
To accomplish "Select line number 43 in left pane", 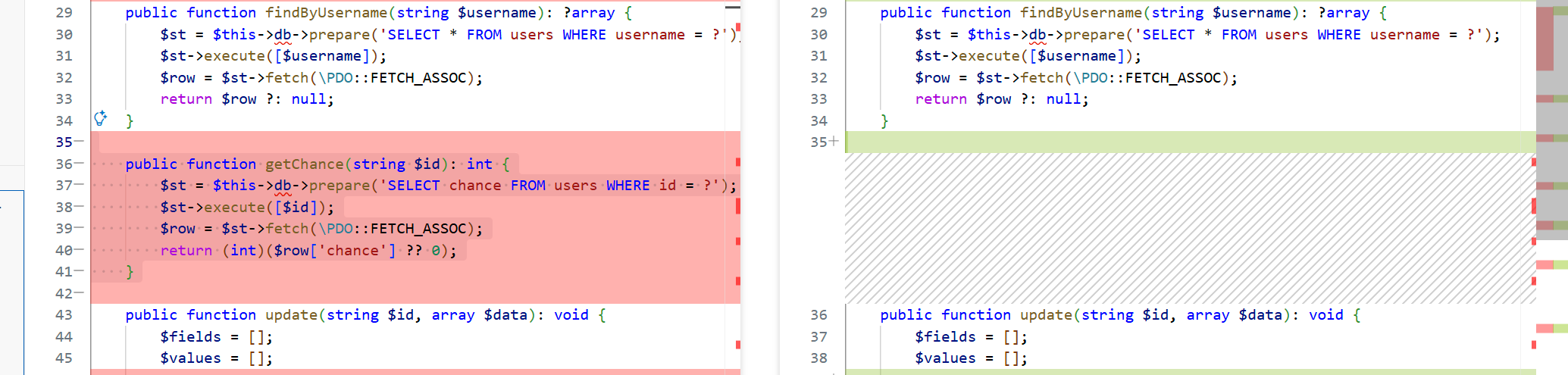I will [64, 315].
